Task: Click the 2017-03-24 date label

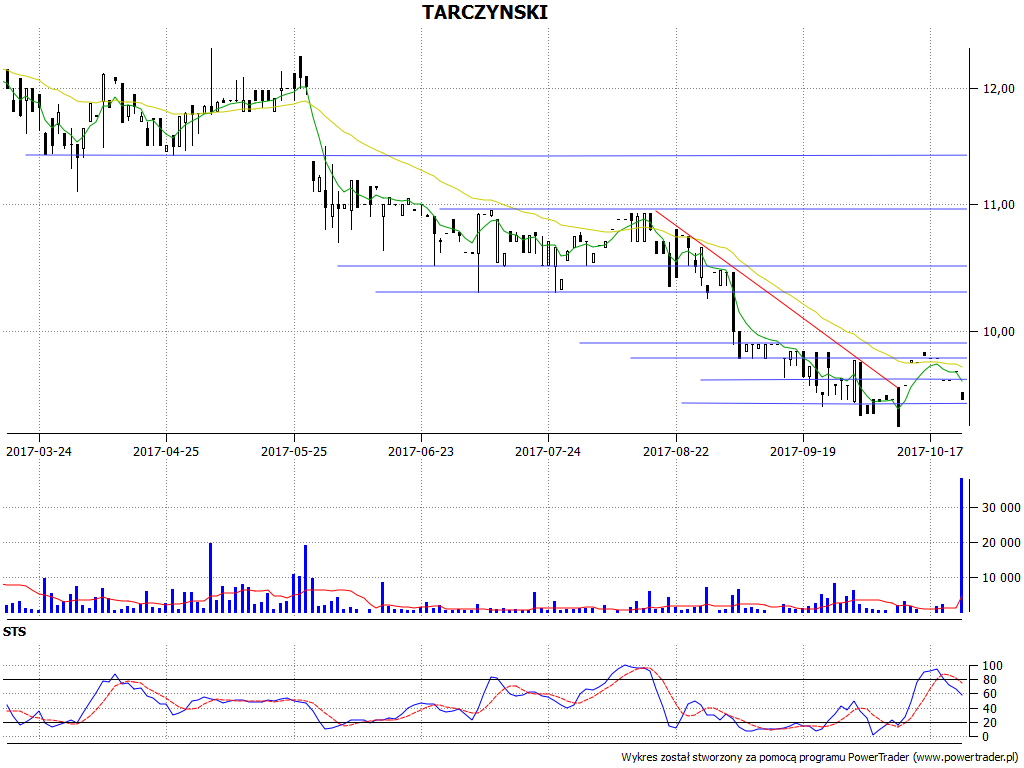Action: pos(39,451)
